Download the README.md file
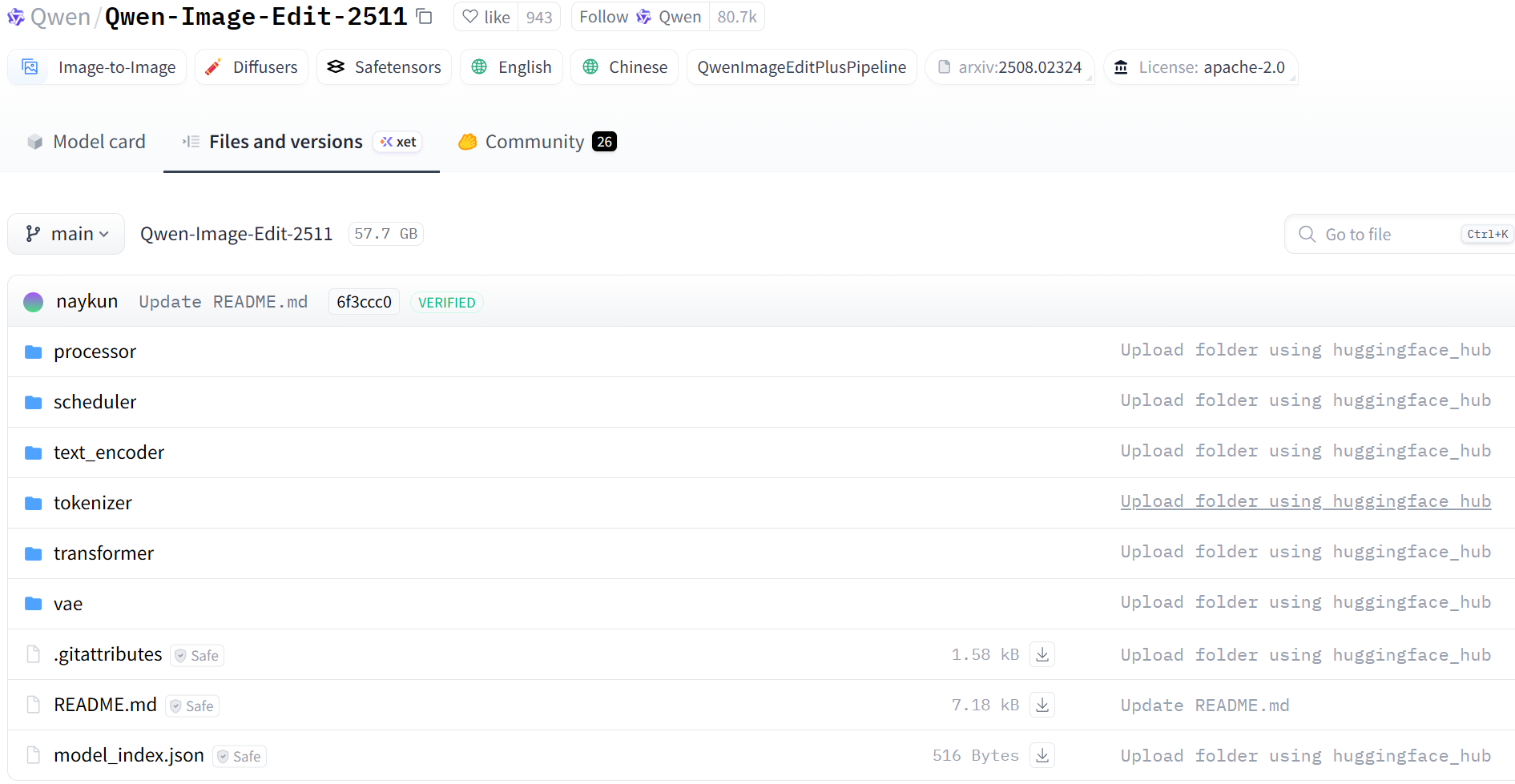This screenshot has width=1515, height=784. (1042, 705)
